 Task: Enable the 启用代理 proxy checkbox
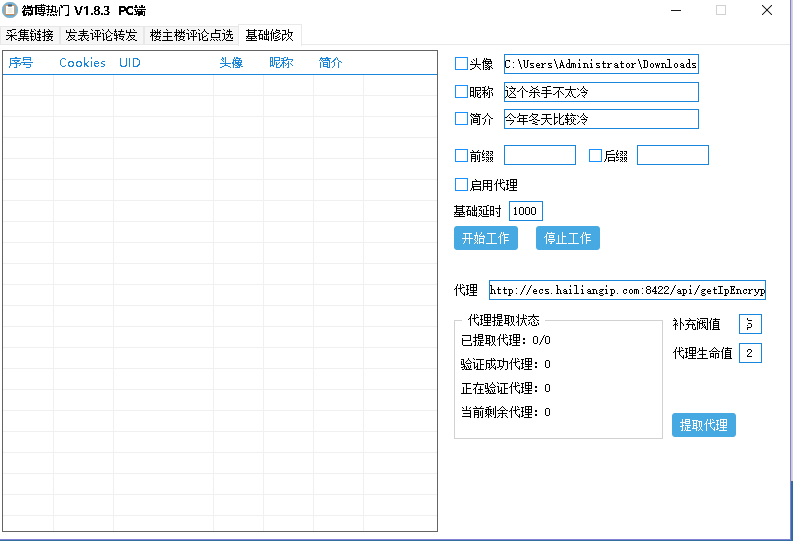tap(461, 185)
